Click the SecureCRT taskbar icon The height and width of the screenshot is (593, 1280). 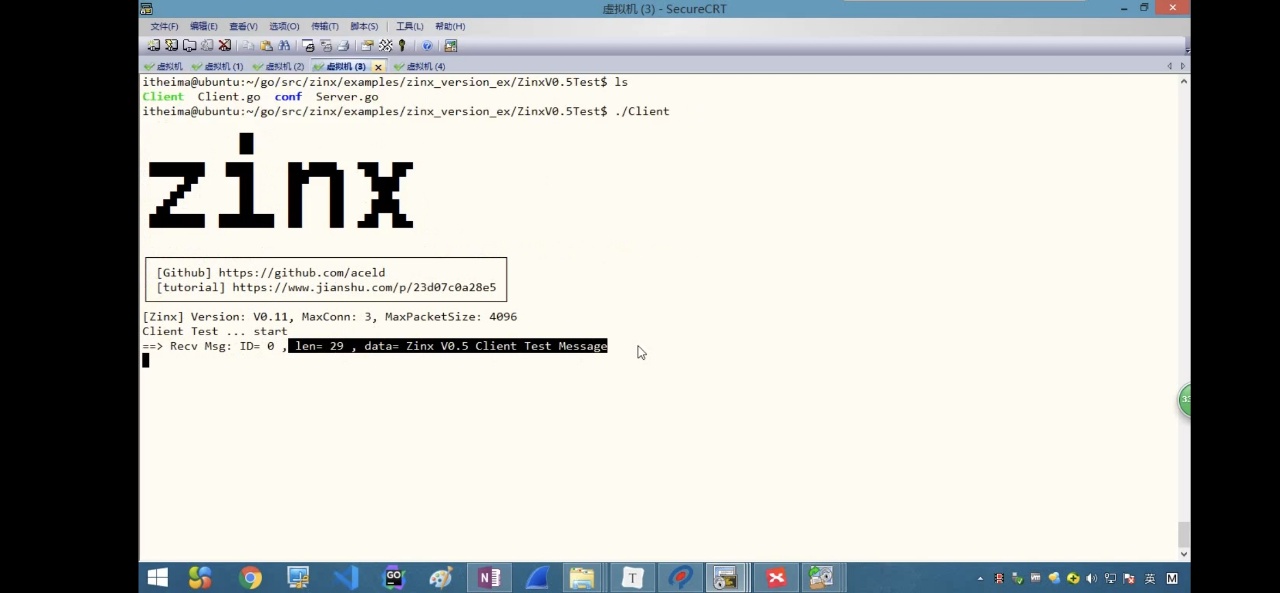(x=726, y=578)
